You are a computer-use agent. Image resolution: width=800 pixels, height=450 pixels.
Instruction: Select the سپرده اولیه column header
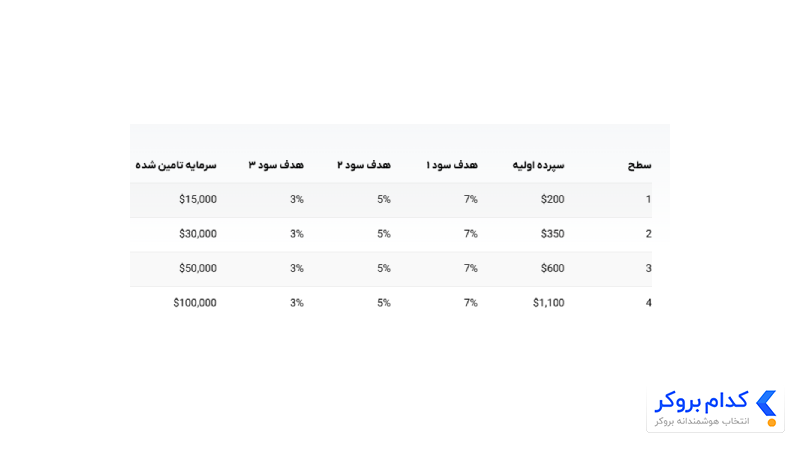tap(538, 165)
